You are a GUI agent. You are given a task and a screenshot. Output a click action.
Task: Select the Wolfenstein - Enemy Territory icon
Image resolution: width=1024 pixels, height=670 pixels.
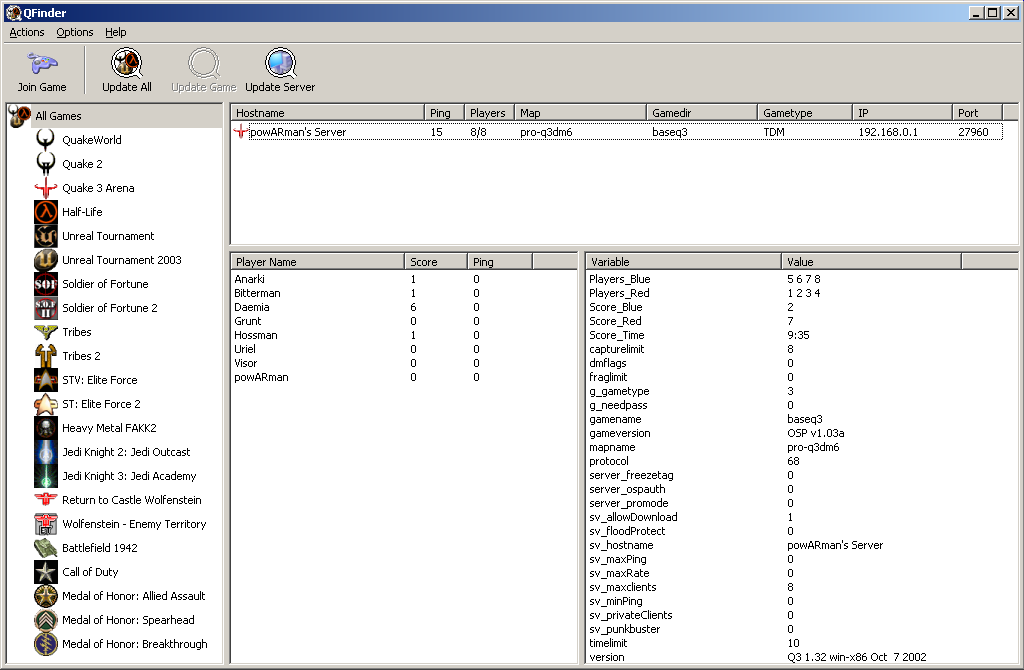(x=46, y=524)
